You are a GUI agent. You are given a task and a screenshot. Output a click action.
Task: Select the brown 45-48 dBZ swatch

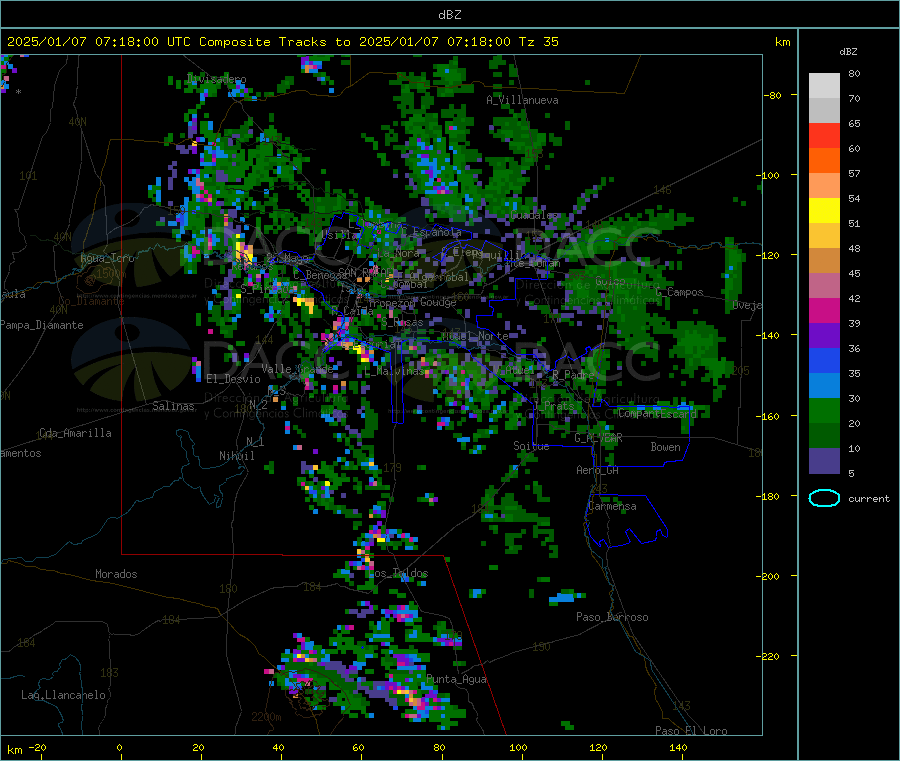tap(824, 261)
